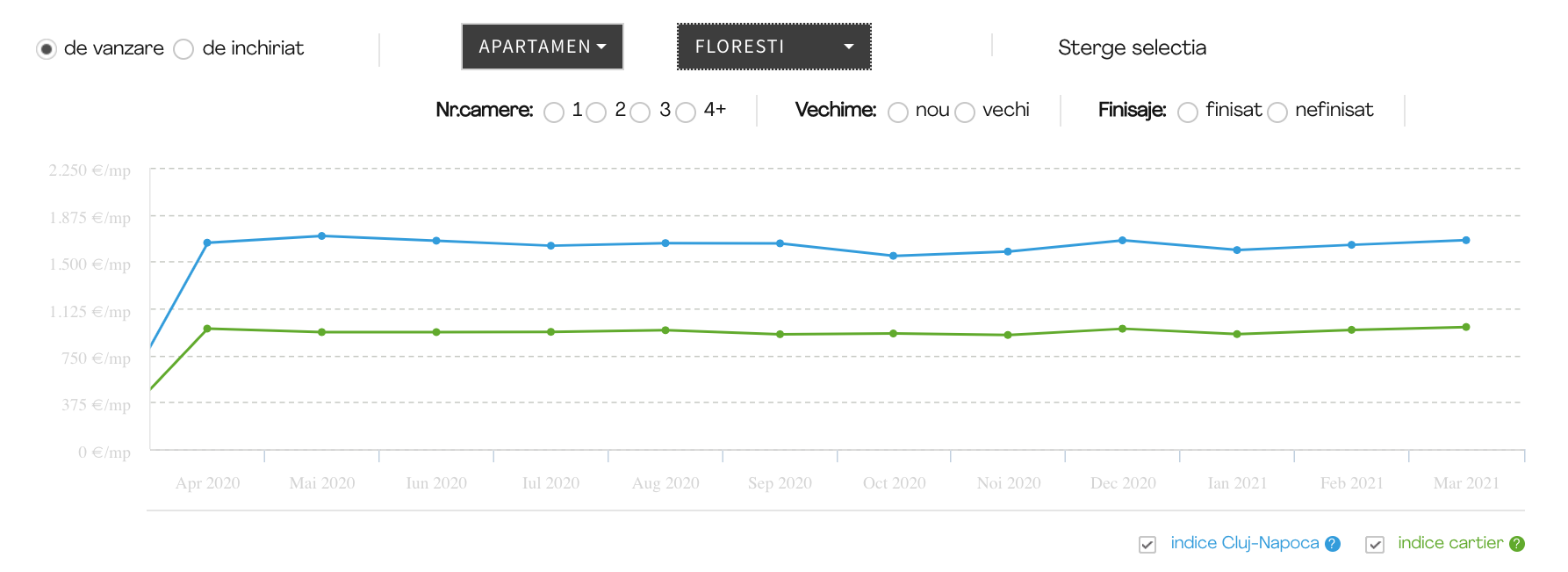Choose 4+ rooms in Nr.camere

tap(686, 112)
